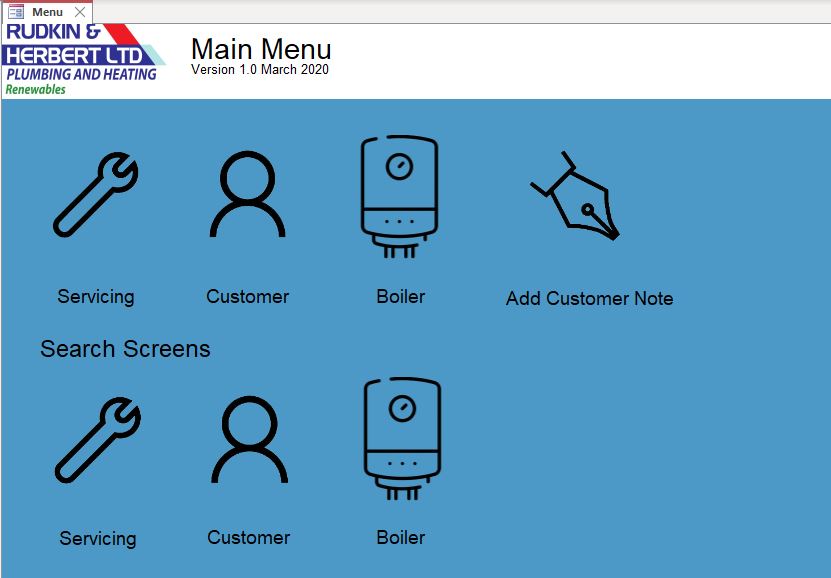This screenshot has height=578, width=831.
Task: Click the Boiler label below Search Screens
Action: [401, 538]
